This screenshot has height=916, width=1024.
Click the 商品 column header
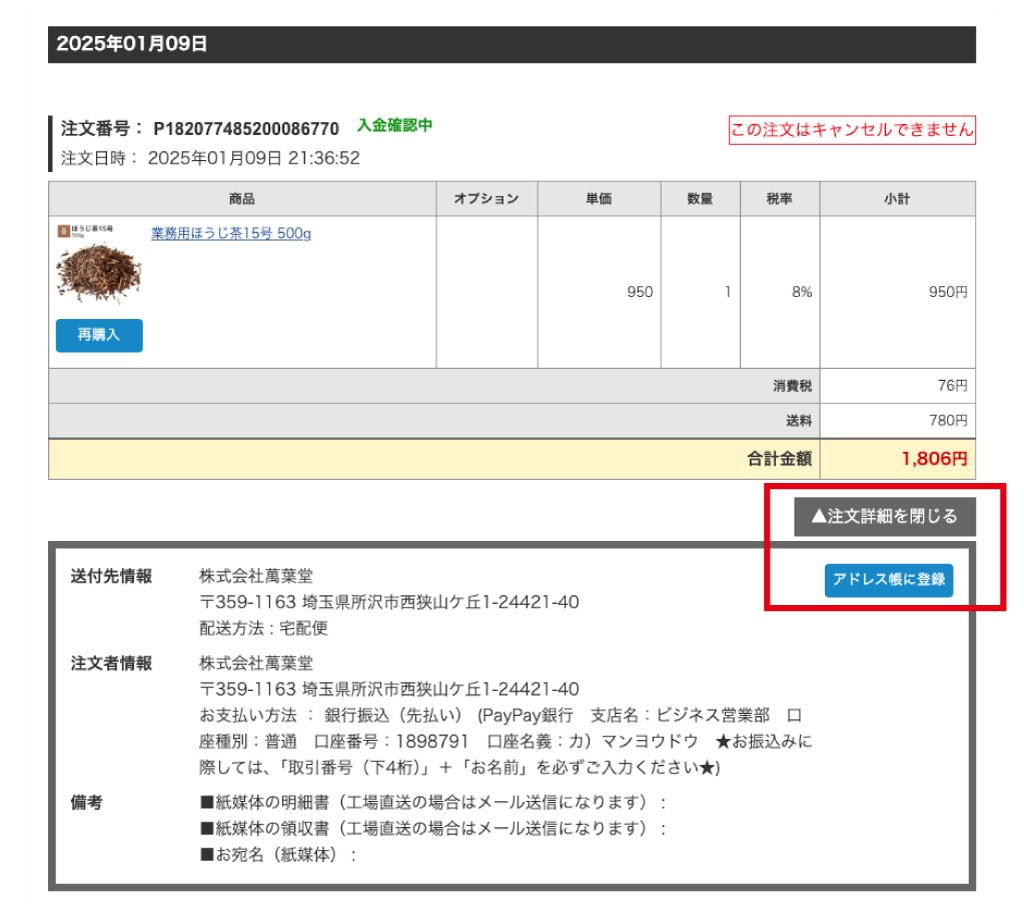point(242,198)
